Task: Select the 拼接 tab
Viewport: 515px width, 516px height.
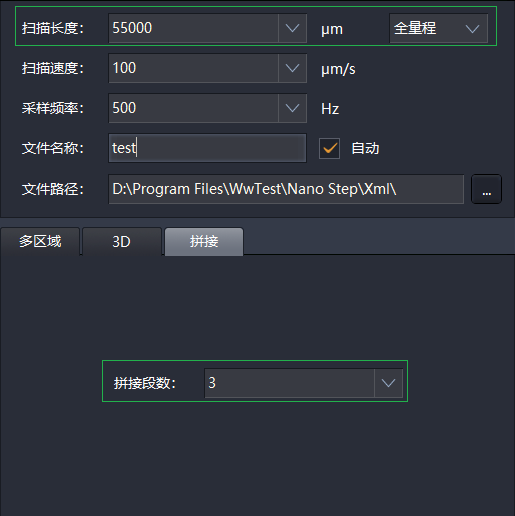Action: pyautogui.click(x=204, y=242)
